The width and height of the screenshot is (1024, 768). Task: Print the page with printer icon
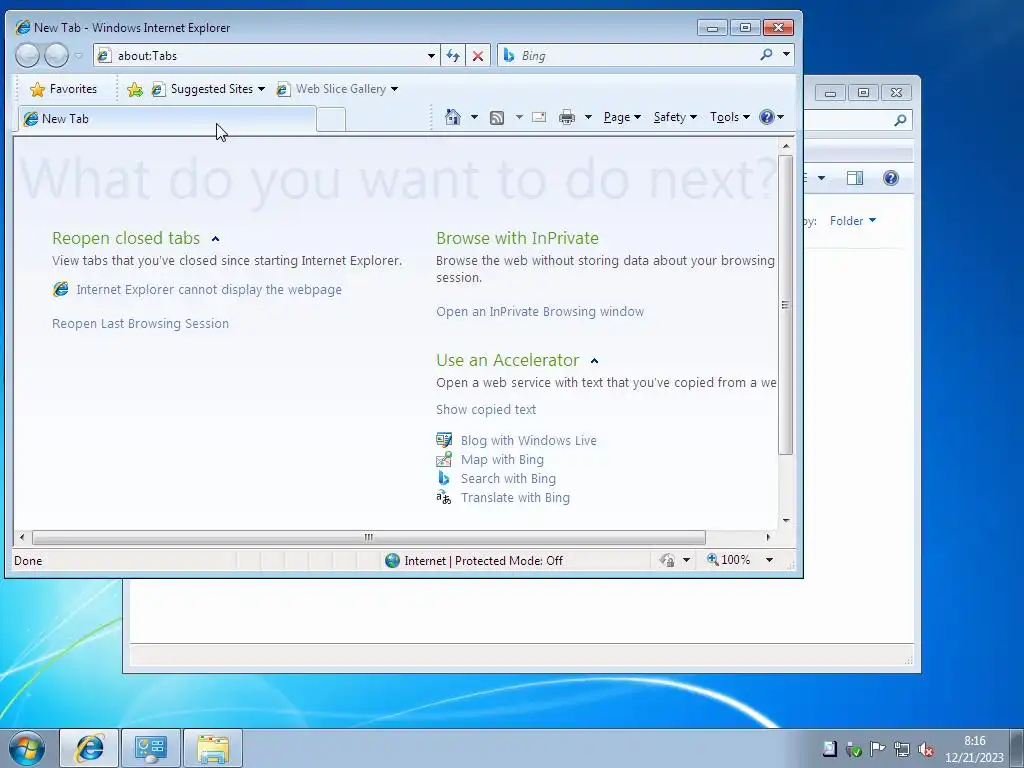[x=567, y=118]
